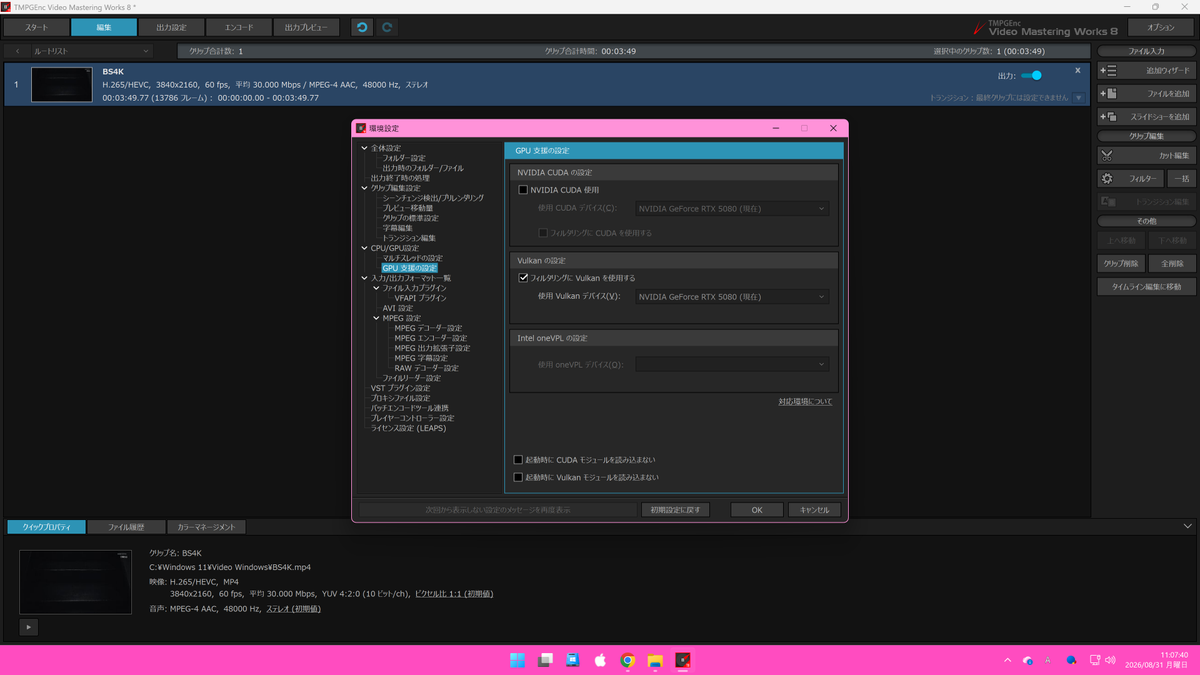
Task: Click クリップ削除 button
Action: pyautogui.click(x=1120, y=264)
